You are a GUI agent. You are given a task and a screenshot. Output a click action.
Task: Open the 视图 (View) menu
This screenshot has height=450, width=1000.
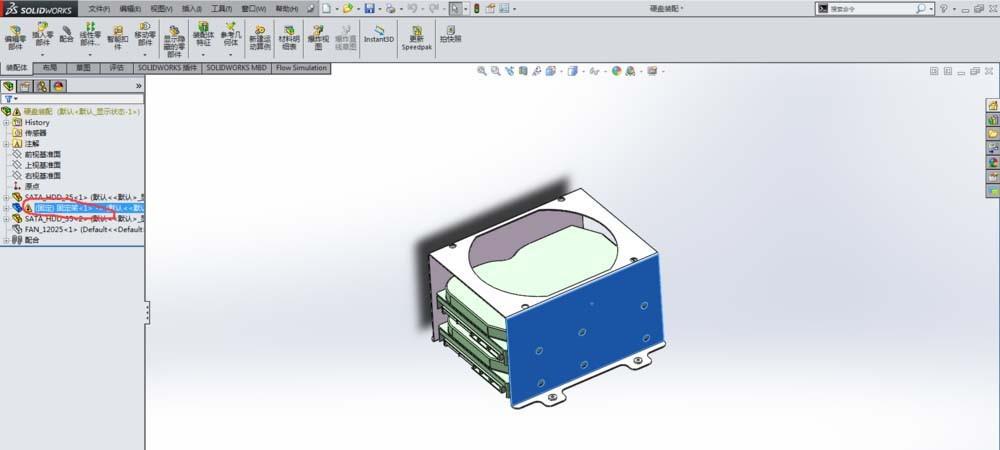(161, 9)
